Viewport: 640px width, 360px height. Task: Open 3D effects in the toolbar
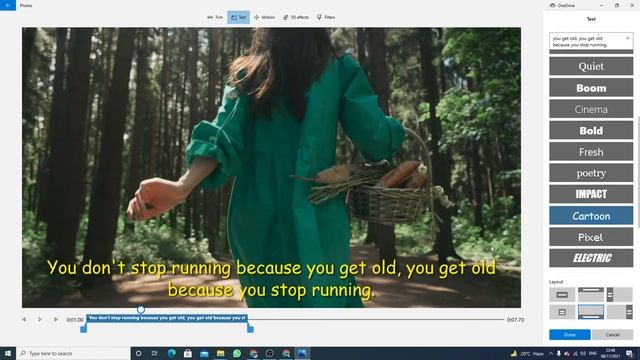coord(296,17)
